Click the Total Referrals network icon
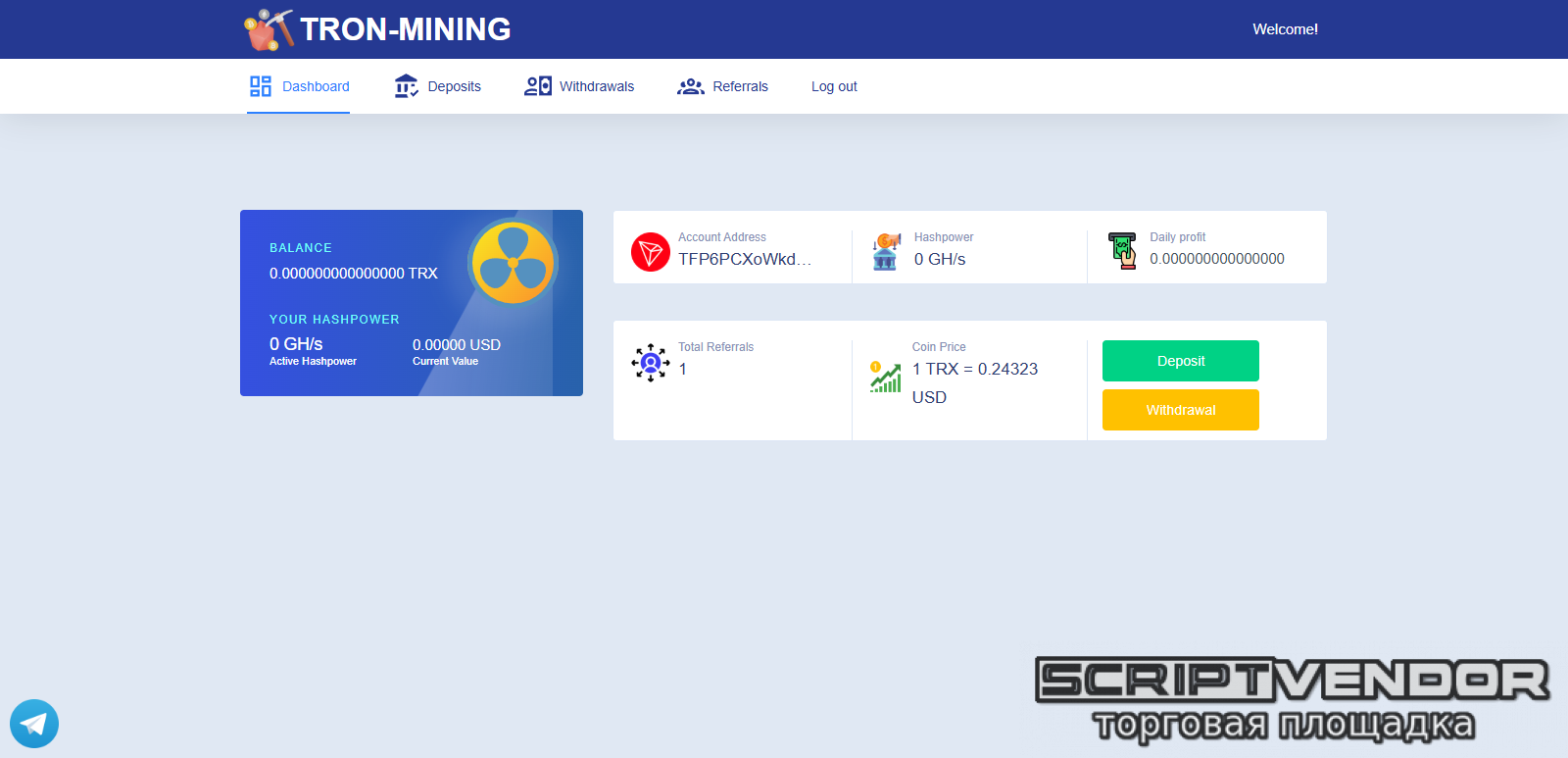Screen dimensions: 1568x758 tap(650, 363)
